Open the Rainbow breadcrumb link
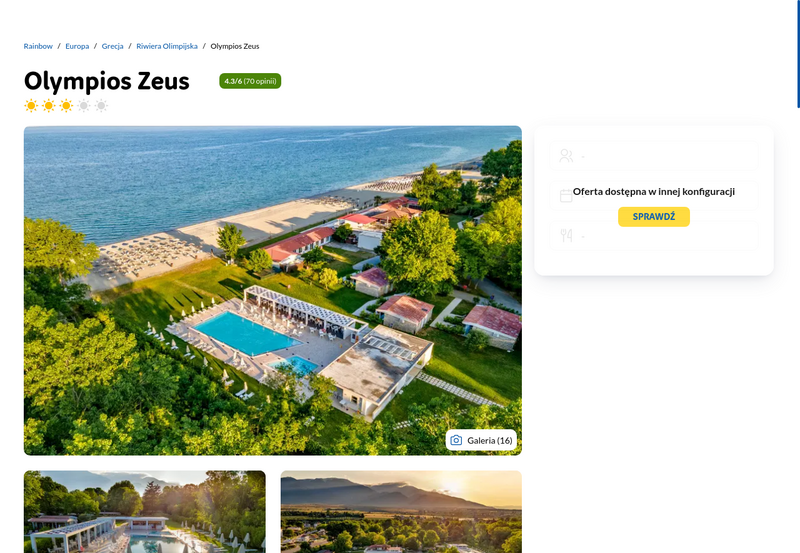The image size is (800, 553). click(x=38, y=46)
